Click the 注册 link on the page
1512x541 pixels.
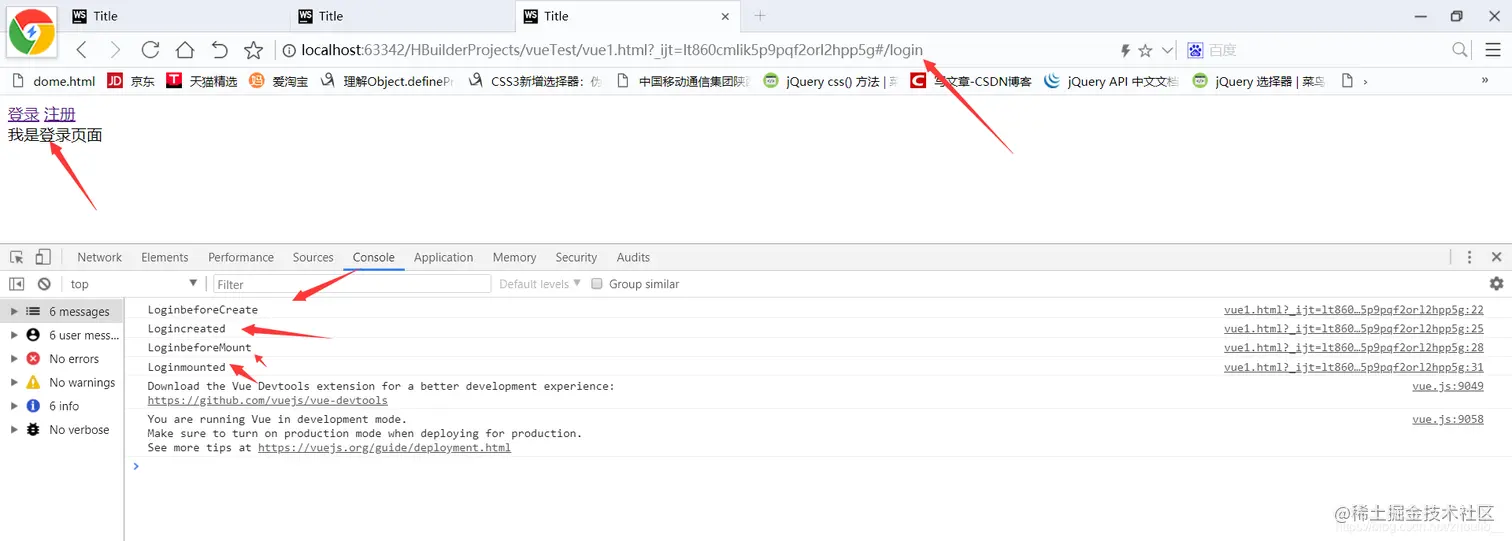[x=60, y=115]
